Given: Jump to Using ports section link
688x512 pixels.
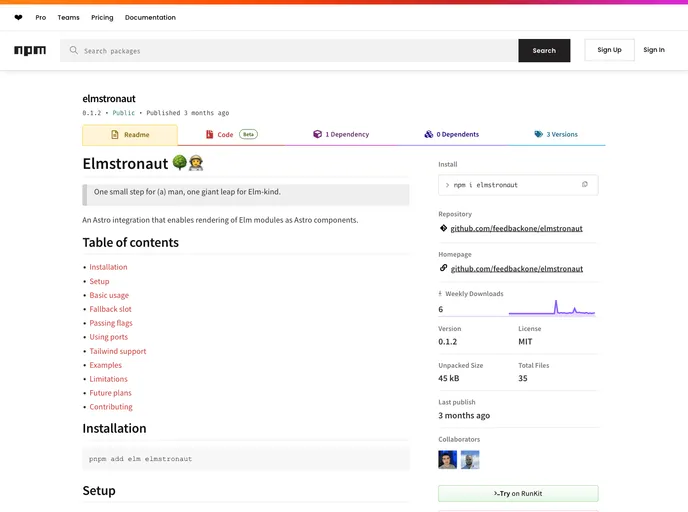Looking at the screenshot, I should point(109,337).
